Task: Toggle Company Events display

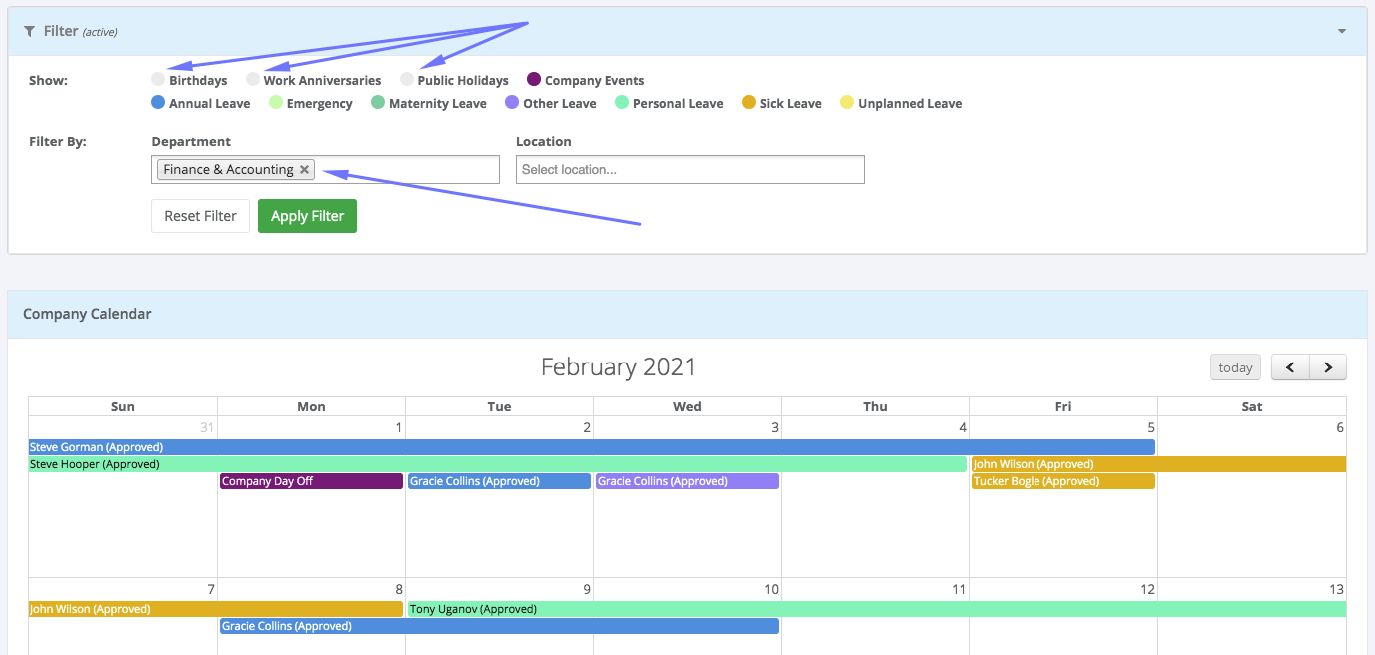Action: pos(534,79)
